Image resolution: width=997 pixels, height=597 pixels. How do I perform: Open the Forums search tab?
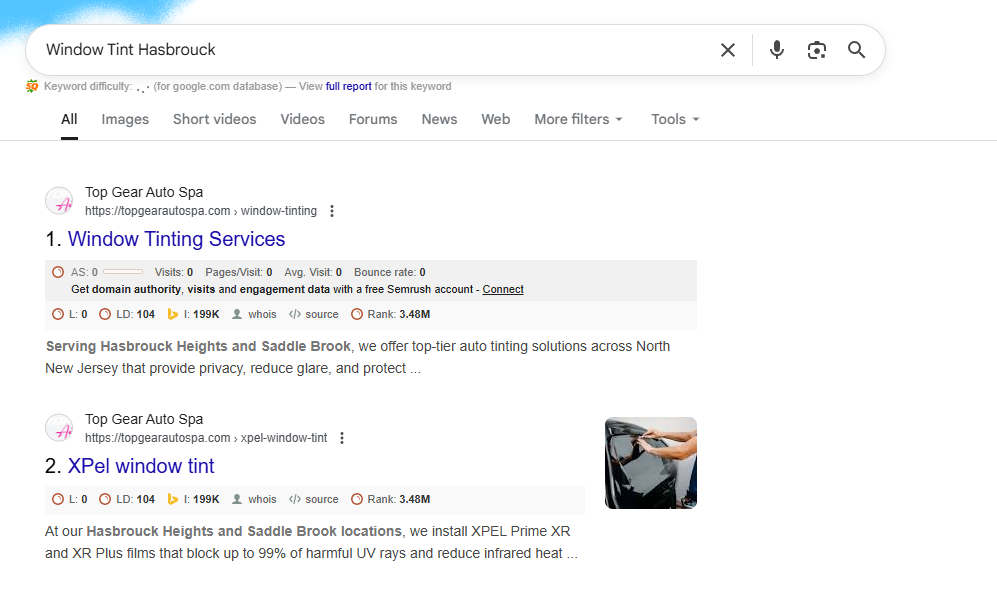pyautogui.click(x=373, y=119)
